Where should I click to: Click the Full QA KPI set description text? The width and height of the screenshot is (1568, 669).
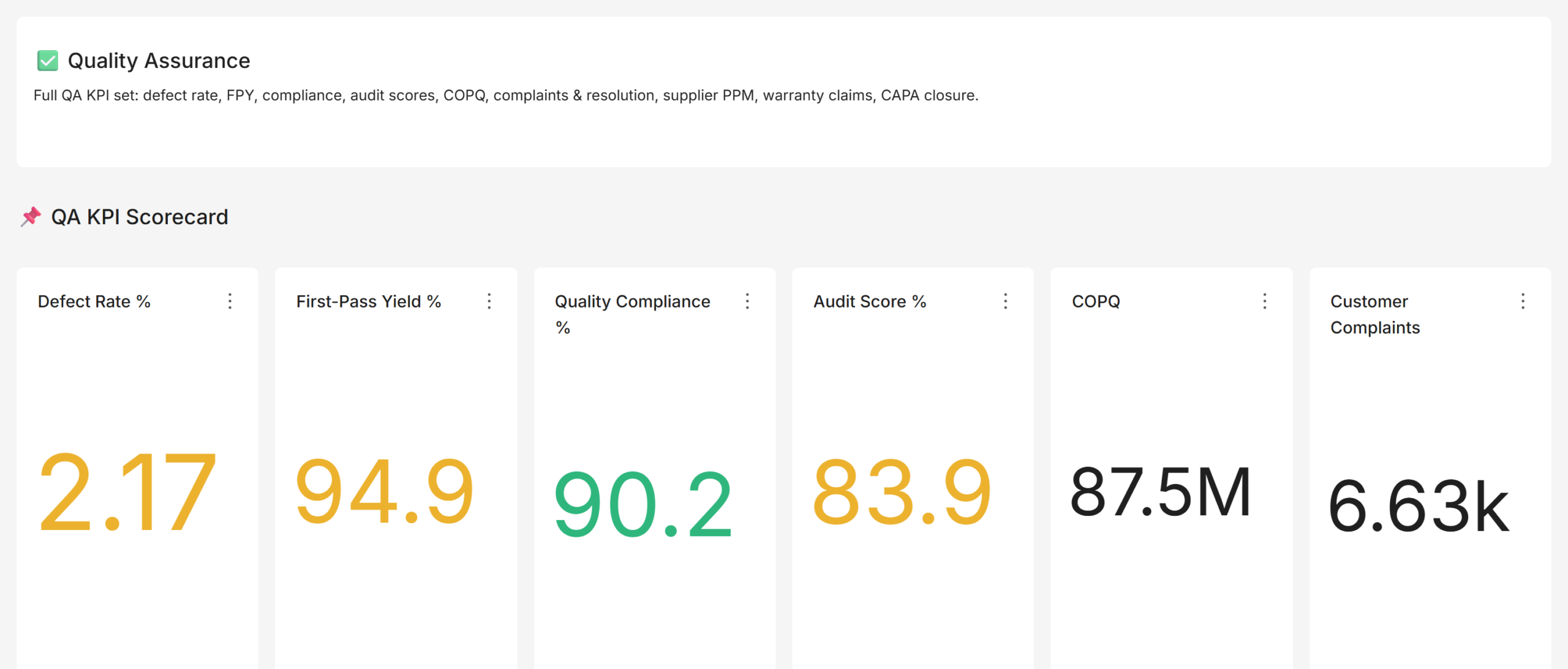pyautogui.click(x=506, y=96)
